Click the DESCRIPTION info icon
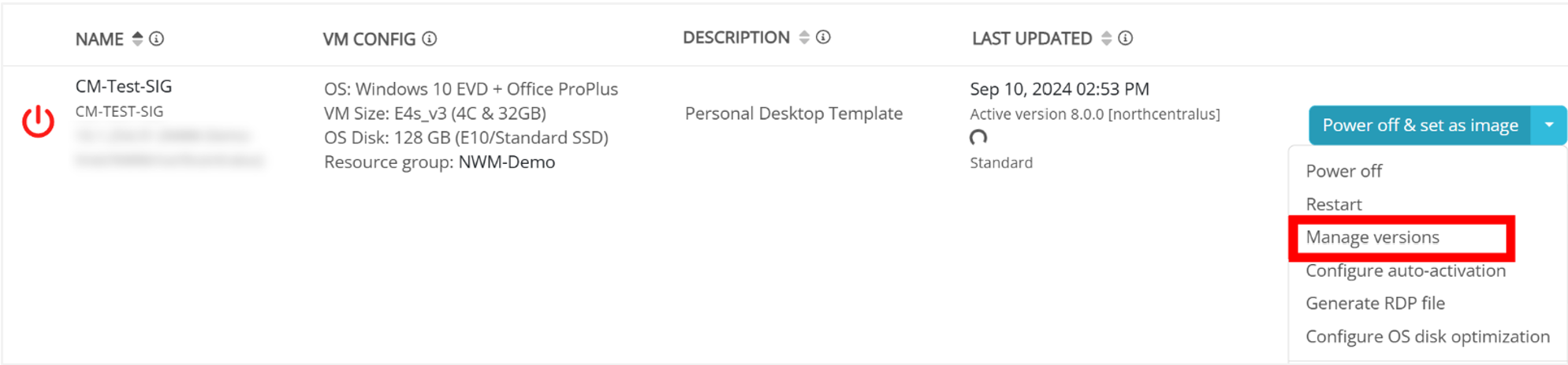The image size is (1568, 365). pos(823,37)
